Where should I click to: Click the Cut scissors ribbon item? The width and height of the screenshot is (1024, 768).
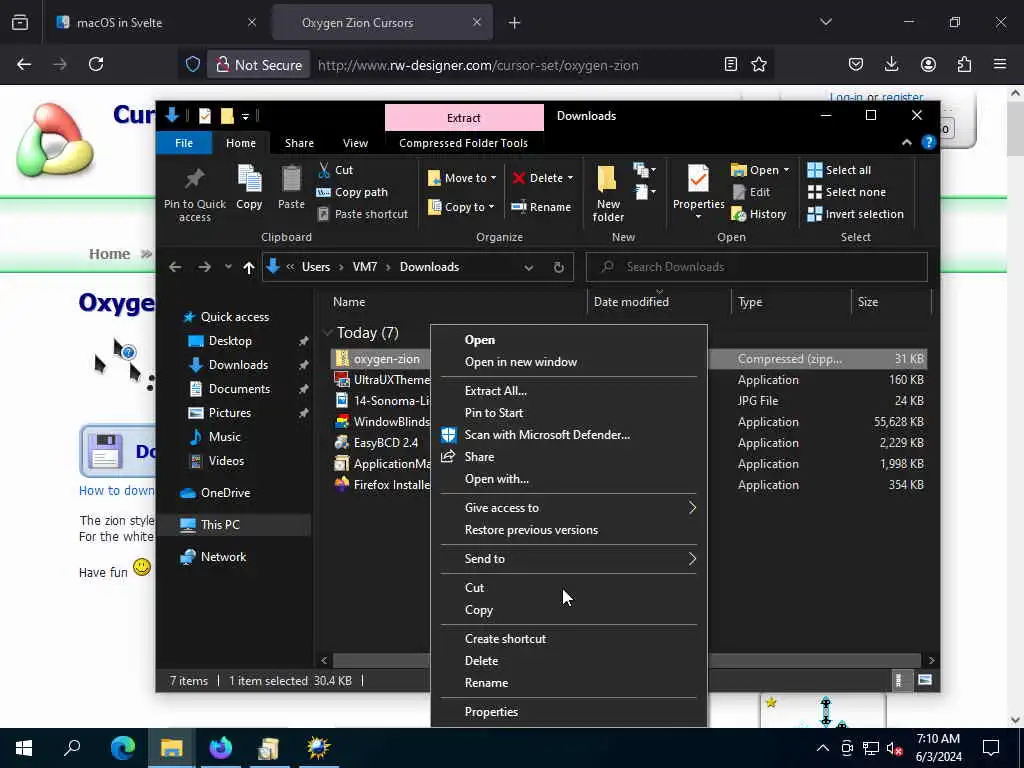click(336, 170)
